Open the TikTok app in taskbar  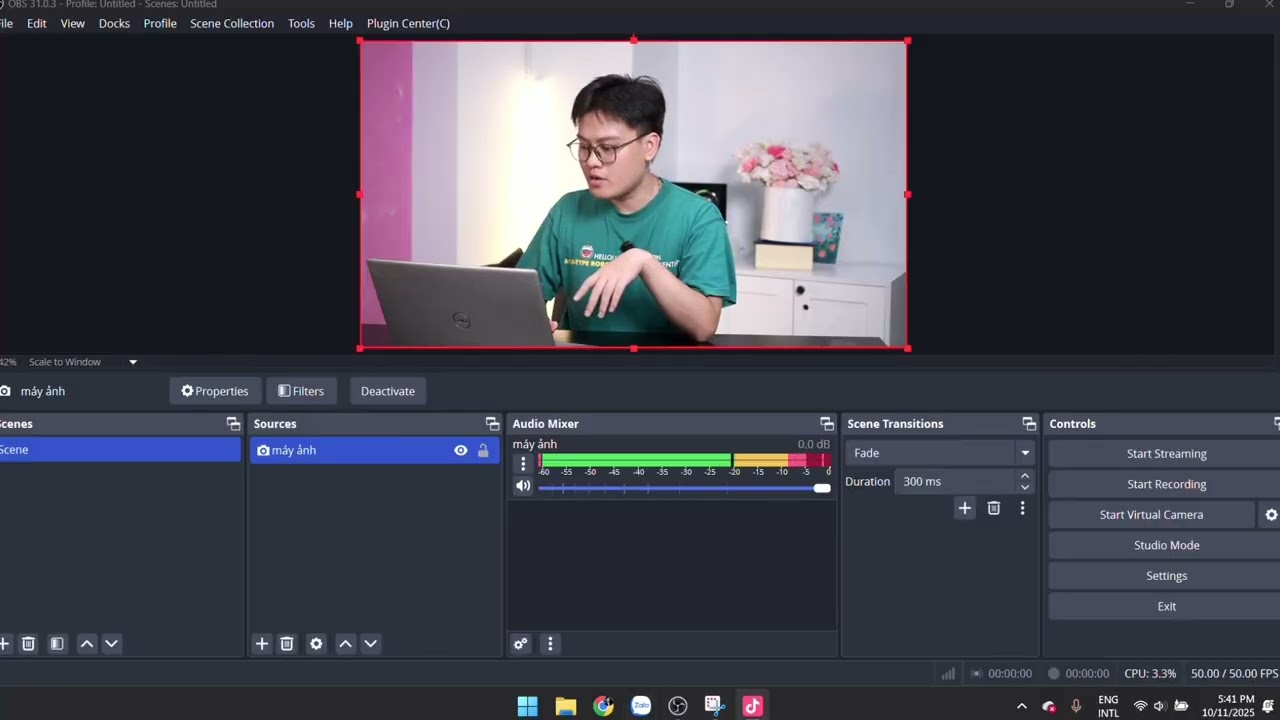click(753, 706)
